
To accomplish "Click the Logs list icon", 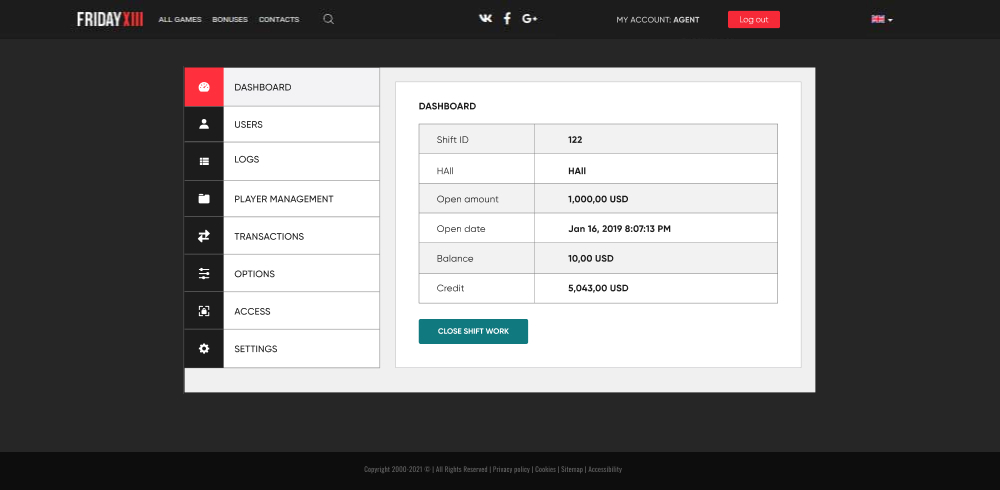I will (204, 161).
